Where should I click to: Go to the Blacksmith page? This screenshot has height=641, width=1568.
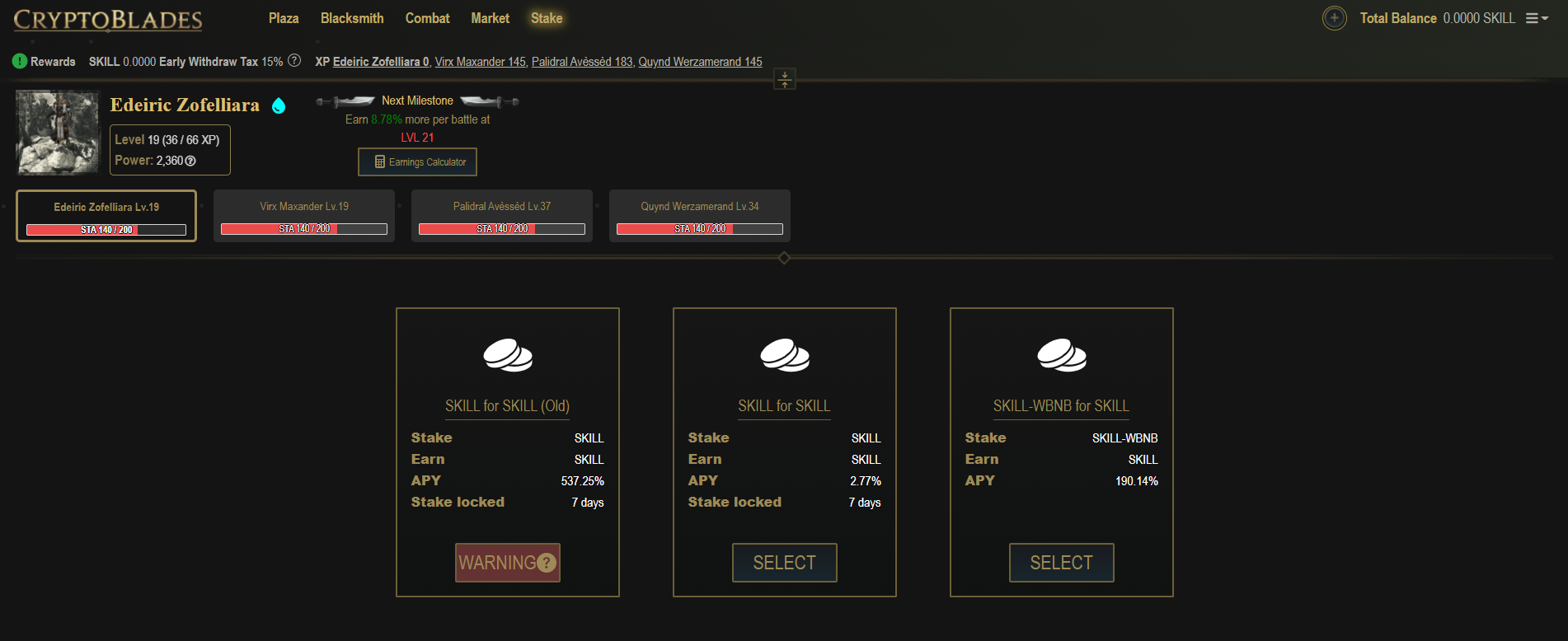352,18
